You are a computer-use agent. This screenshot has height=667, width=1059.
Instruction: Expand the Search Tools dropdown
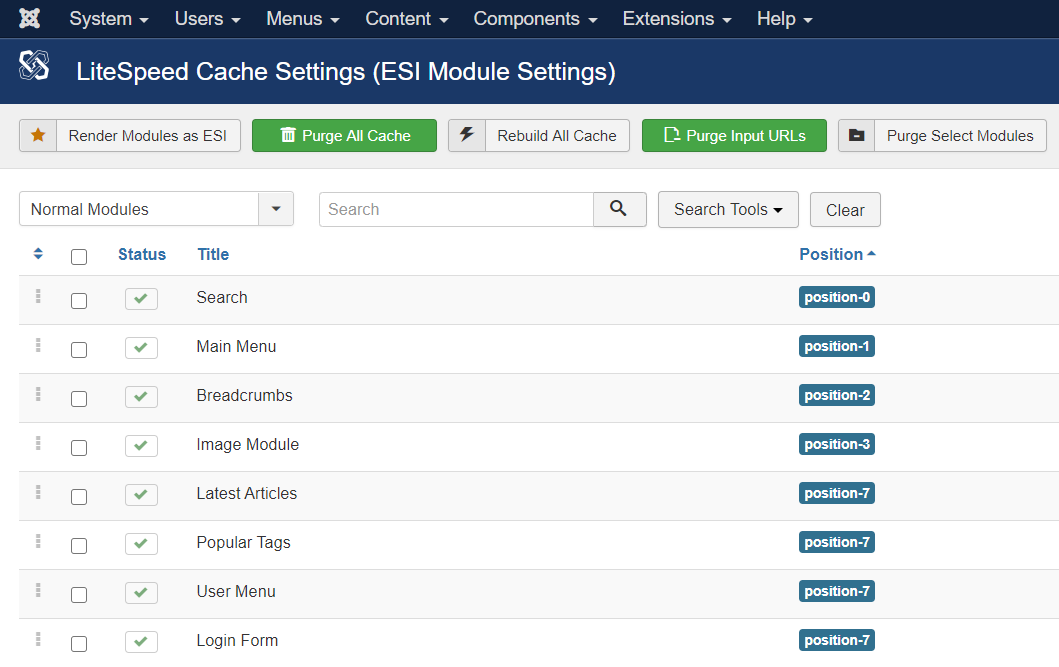tap(728, 209)
